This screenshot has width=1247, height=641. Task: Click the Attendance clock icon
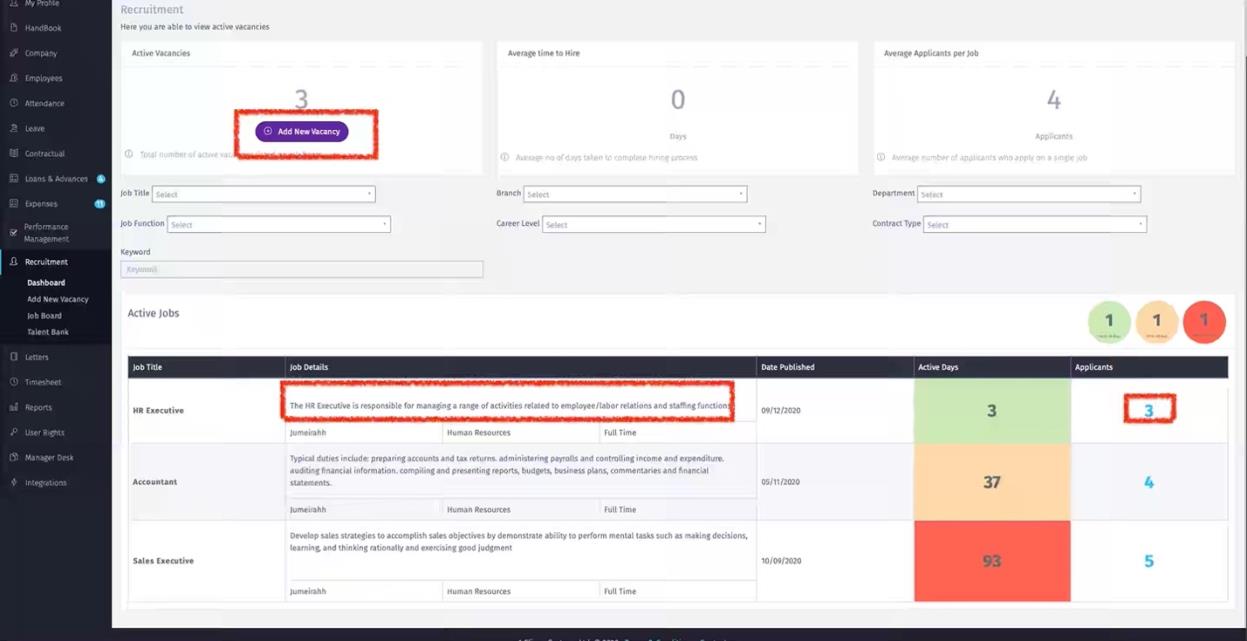13,103
